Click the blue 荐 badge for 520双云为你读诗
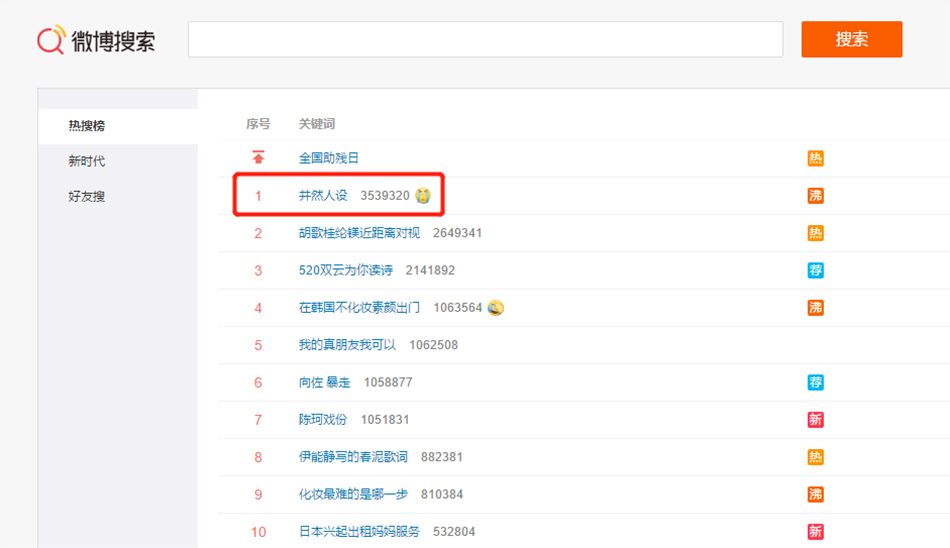 (x=815, y=270)
